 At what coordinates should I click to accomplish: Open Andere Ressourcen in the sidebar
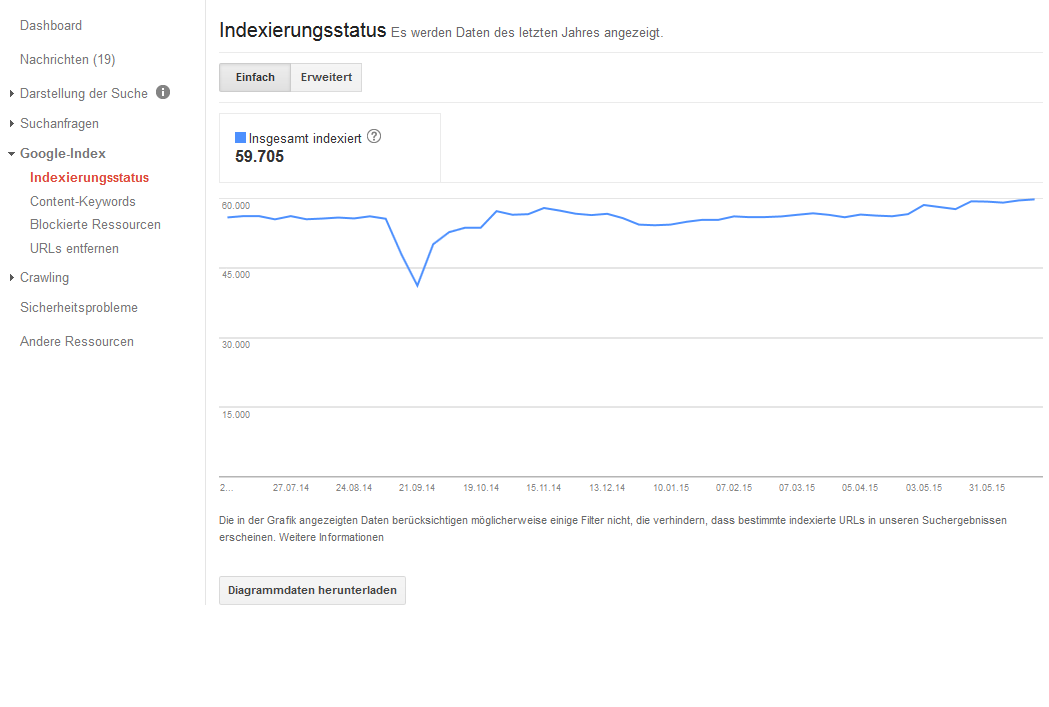[77, 342]
